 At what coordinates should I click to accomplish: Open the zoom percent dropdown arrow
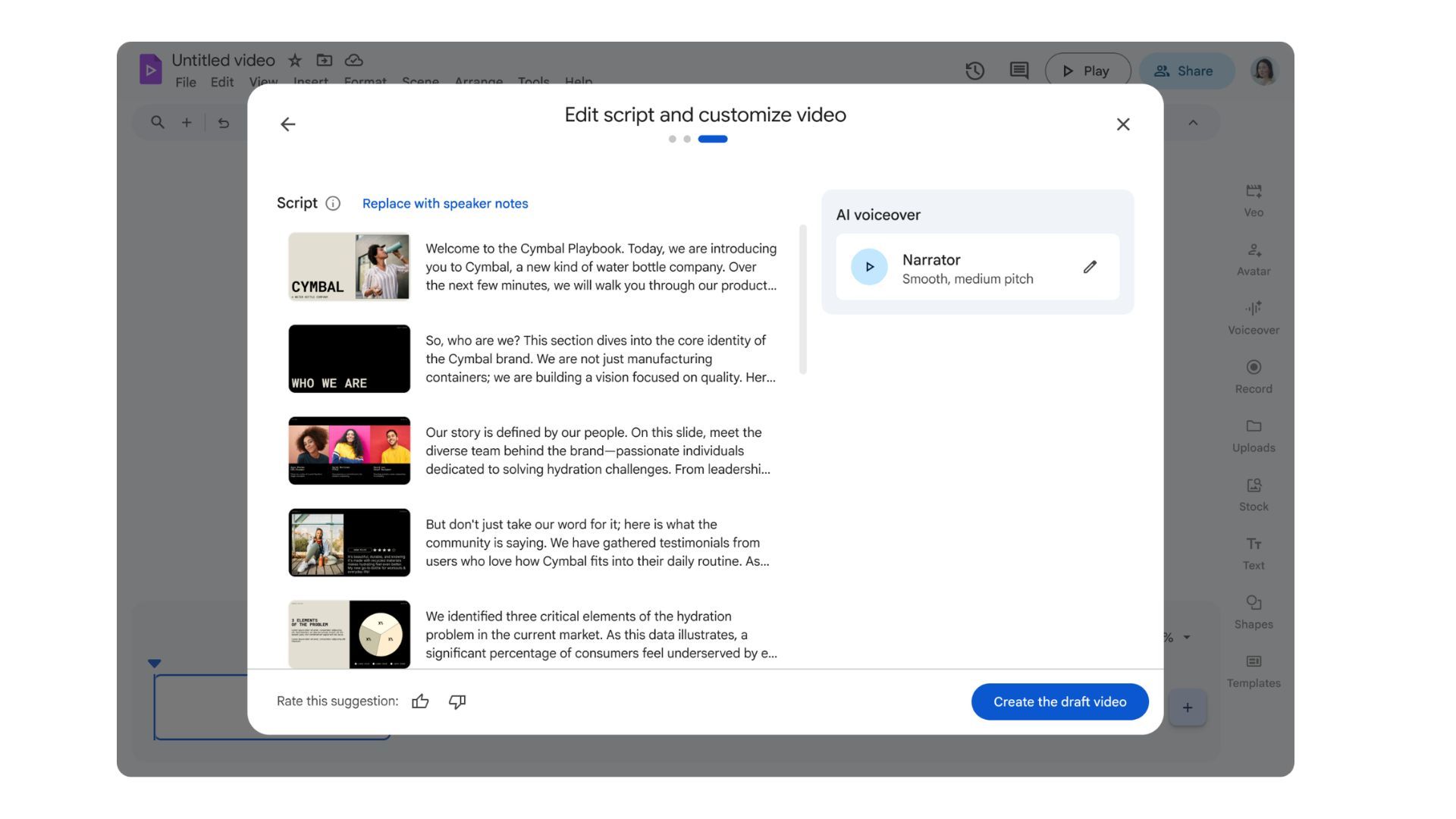point(1187,637)
